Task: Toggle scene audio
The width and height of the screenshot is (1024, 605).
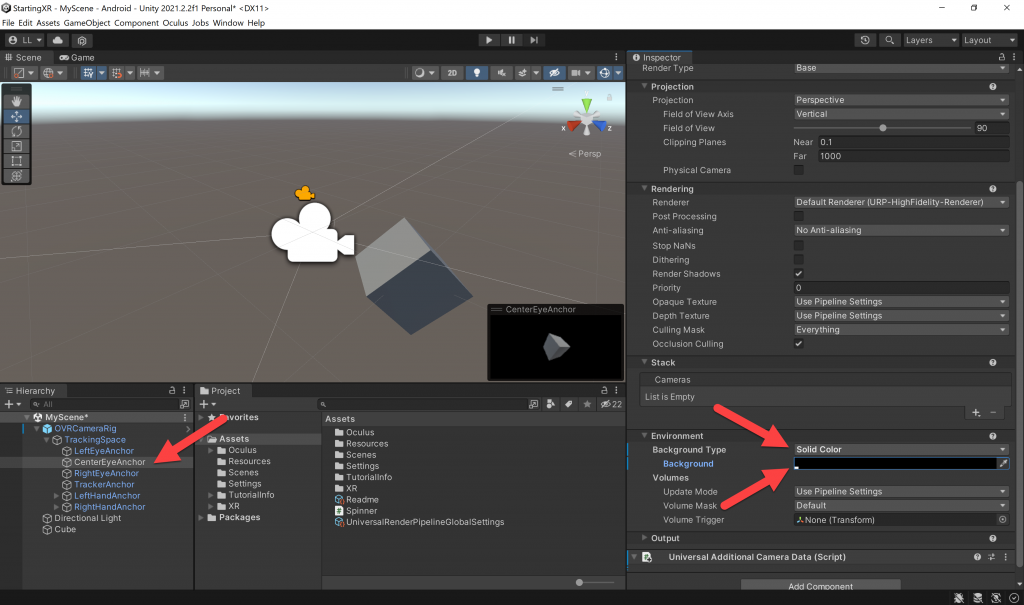Action: 501,73
